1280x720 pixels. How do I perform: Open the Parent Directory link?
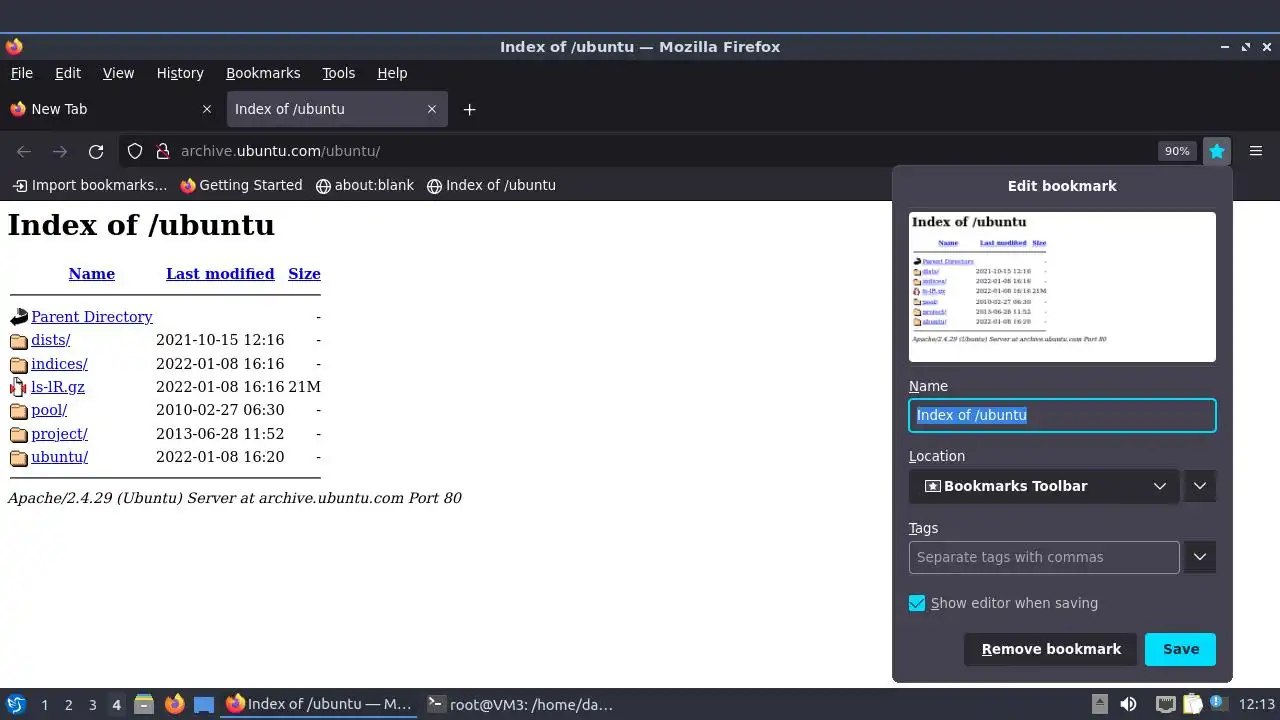point(92,317)
